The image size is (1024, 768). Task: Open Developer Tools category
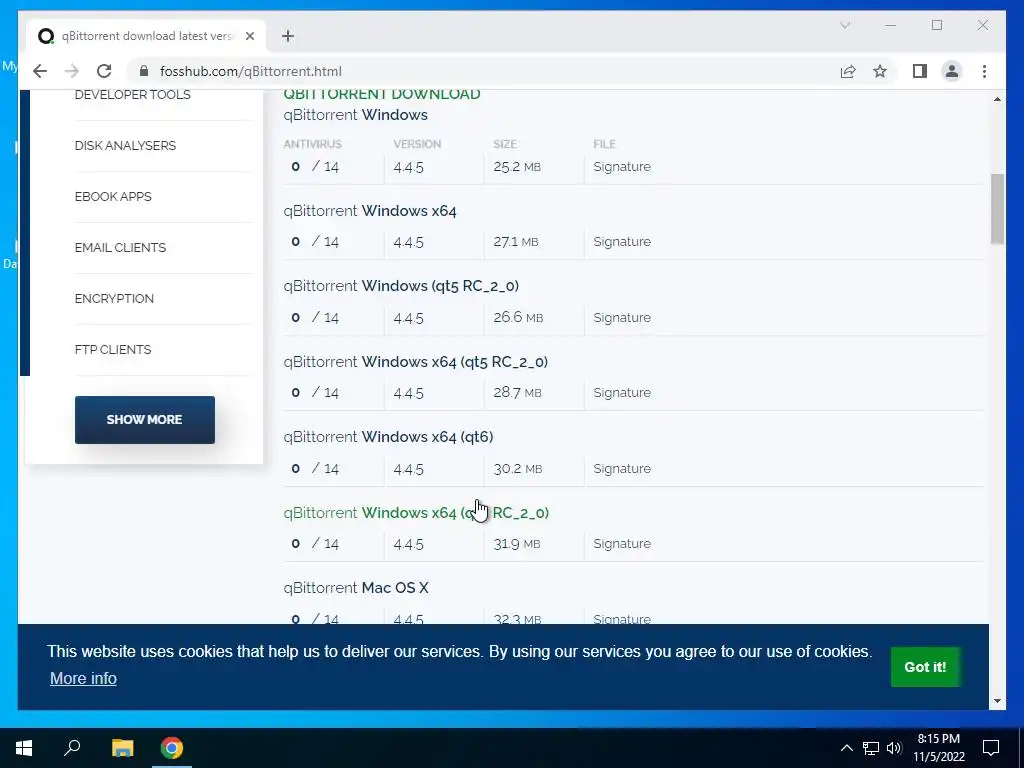pos(133,95)
